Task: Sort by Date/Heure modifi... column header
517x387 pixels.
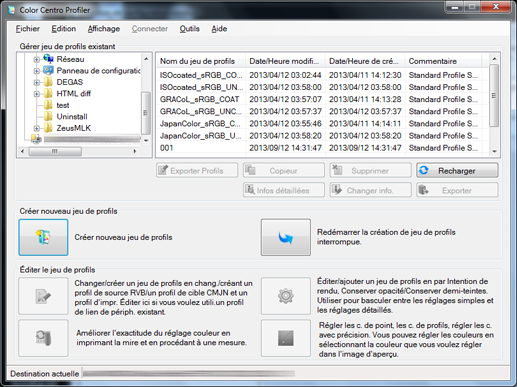Action: 286,61
